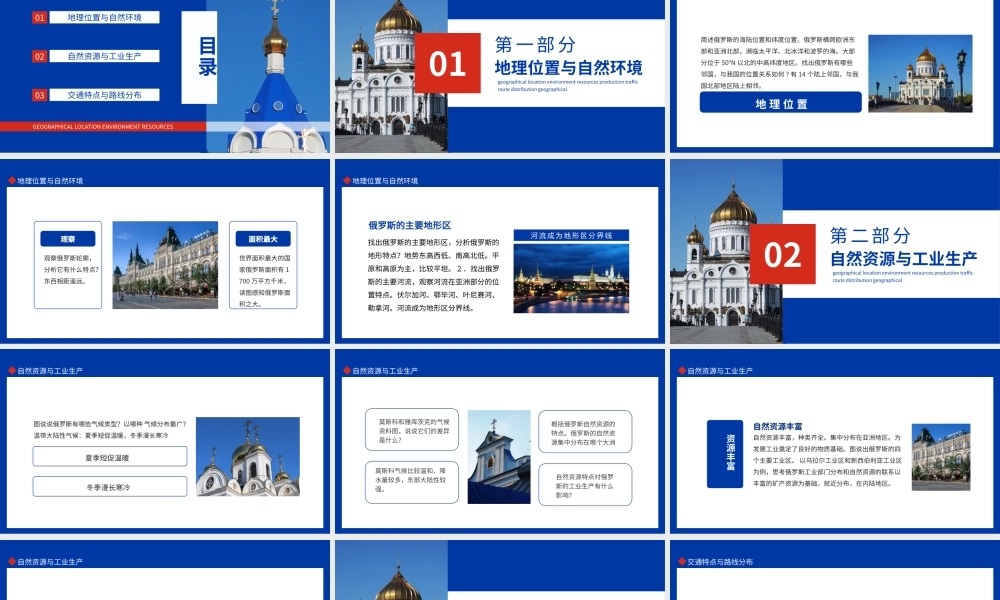The width and height of the screenshot is (1000, 600).
Task: Select the GUM building photo between 观察 and 面积最大
Action: click(x=165, y=265)
